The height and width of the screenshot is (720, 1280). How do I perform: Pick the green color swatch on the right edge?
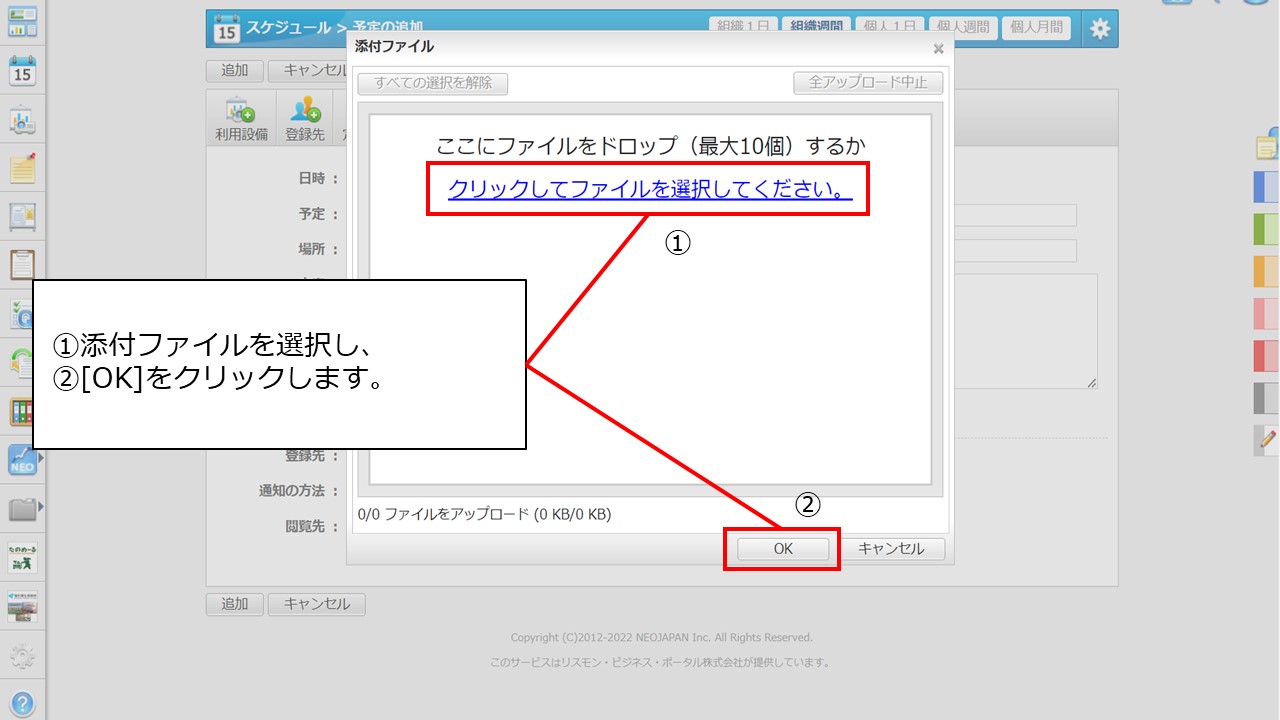pyautogui.click(x=1267, y=229)
